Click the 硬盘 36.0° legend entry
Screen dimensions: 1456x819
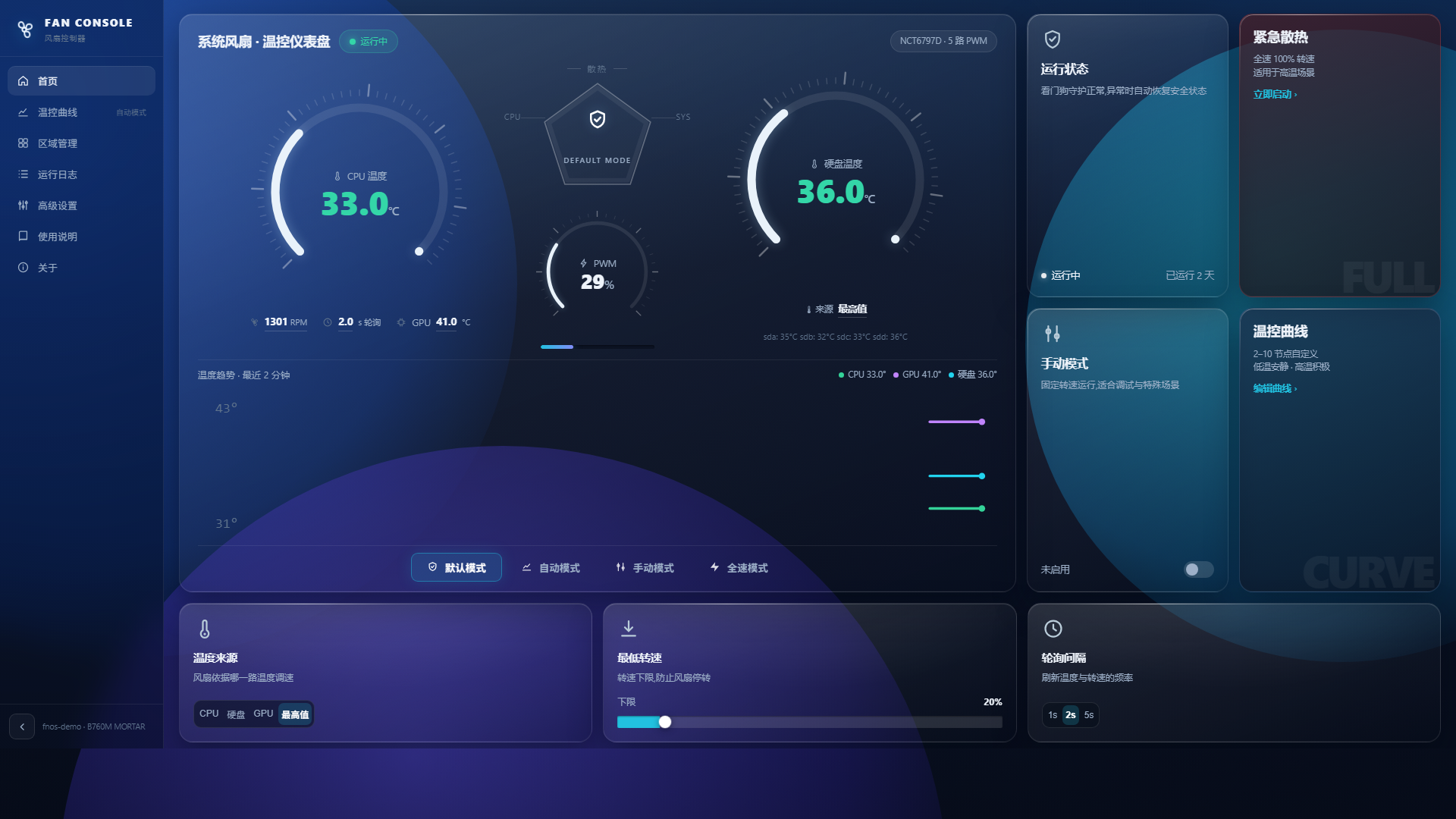(973, 375)
